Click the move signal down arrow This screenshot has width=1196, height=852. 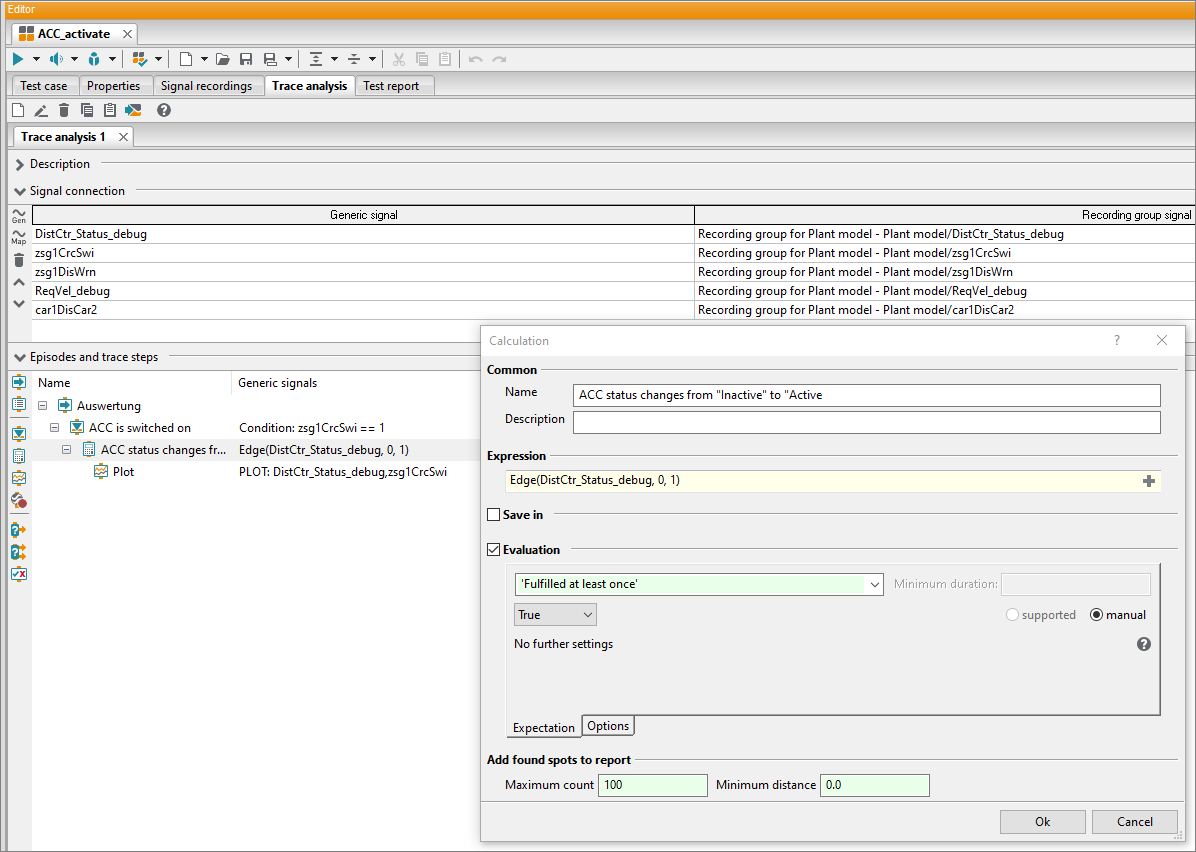click(x=19, y=304)
